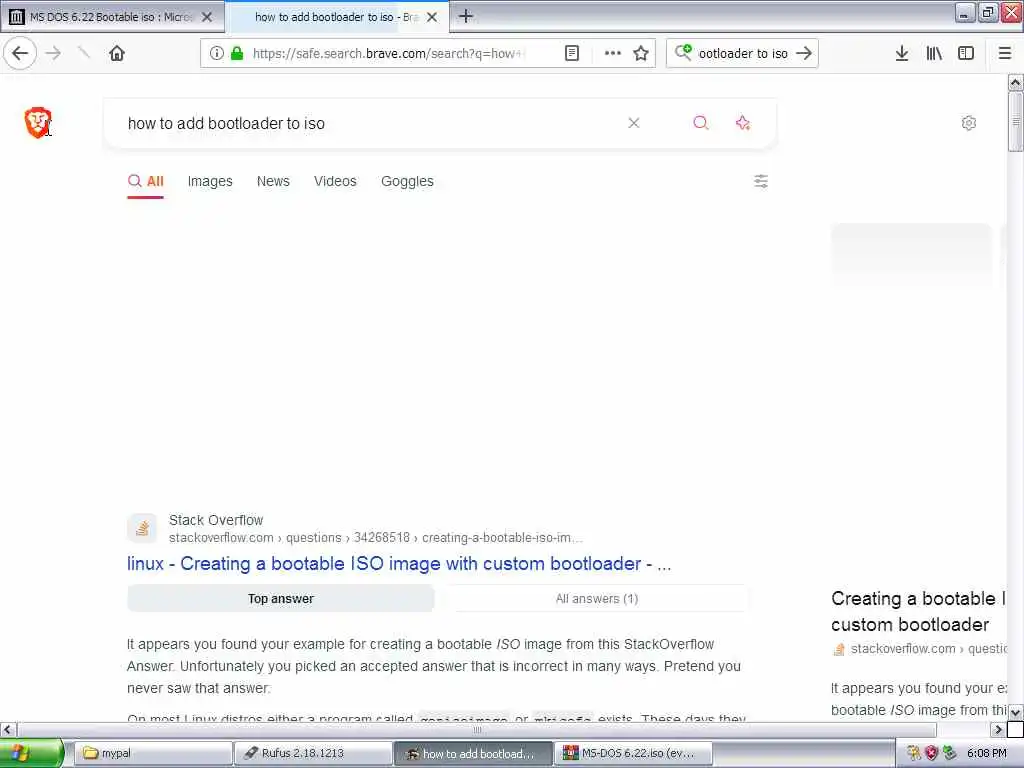The image size is (1024, 768).
Task: Click the horizontal scrollbar right arrow
Action: (x=997, y=729)
